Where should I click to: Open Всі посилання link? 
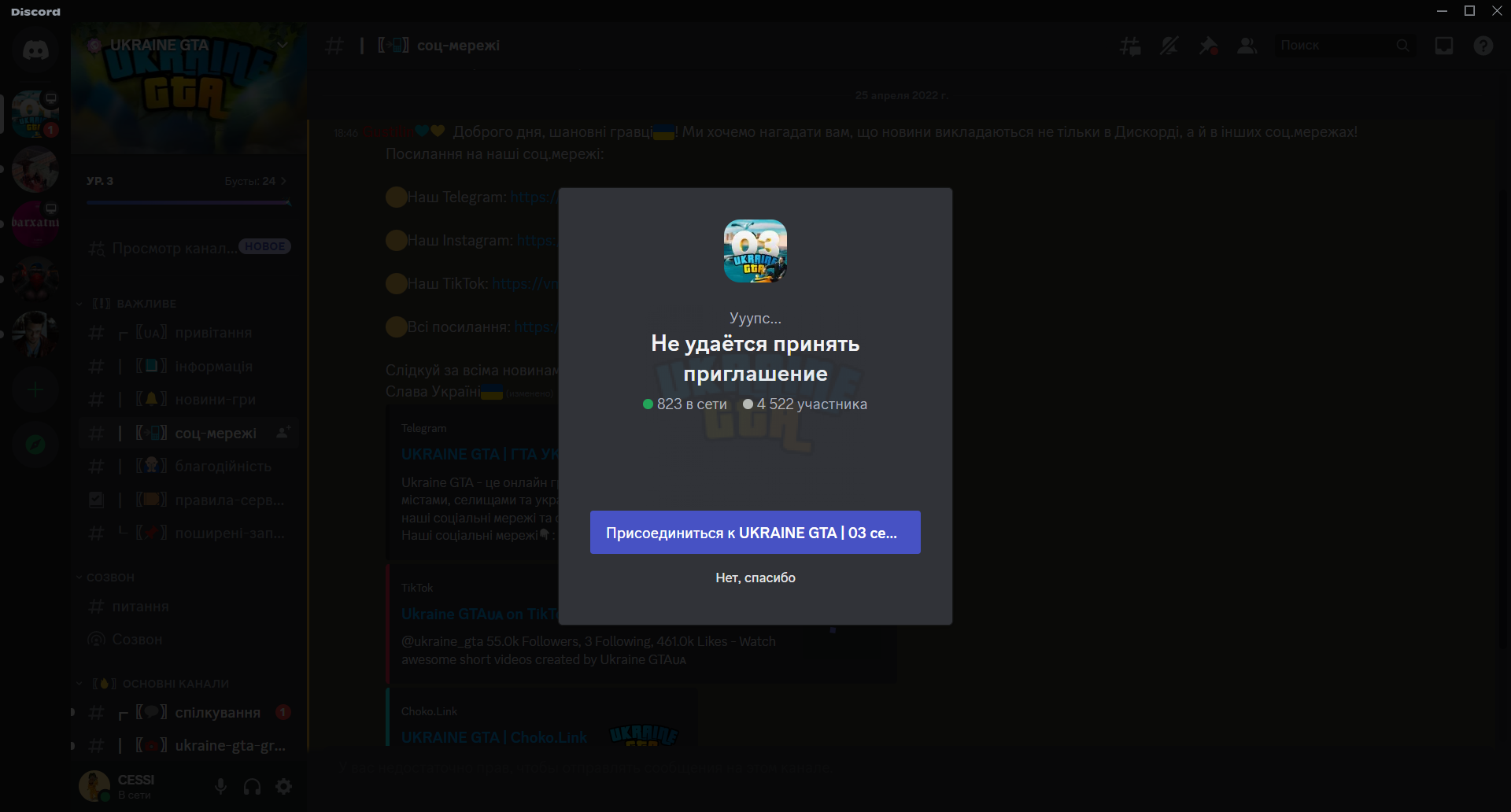537,327
